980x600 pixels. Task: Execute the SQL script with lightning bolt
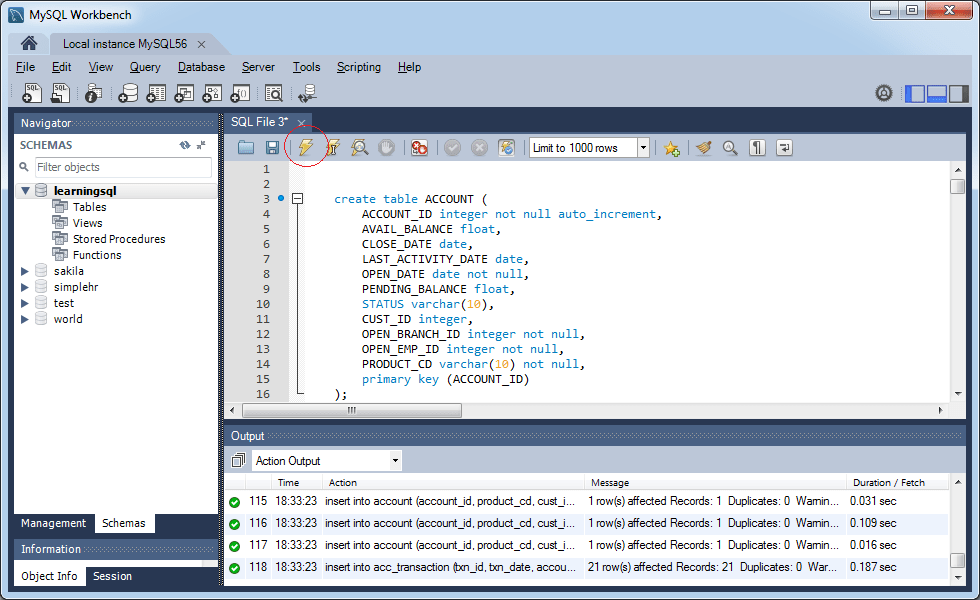pyautogui.click(x=306, y=148)
